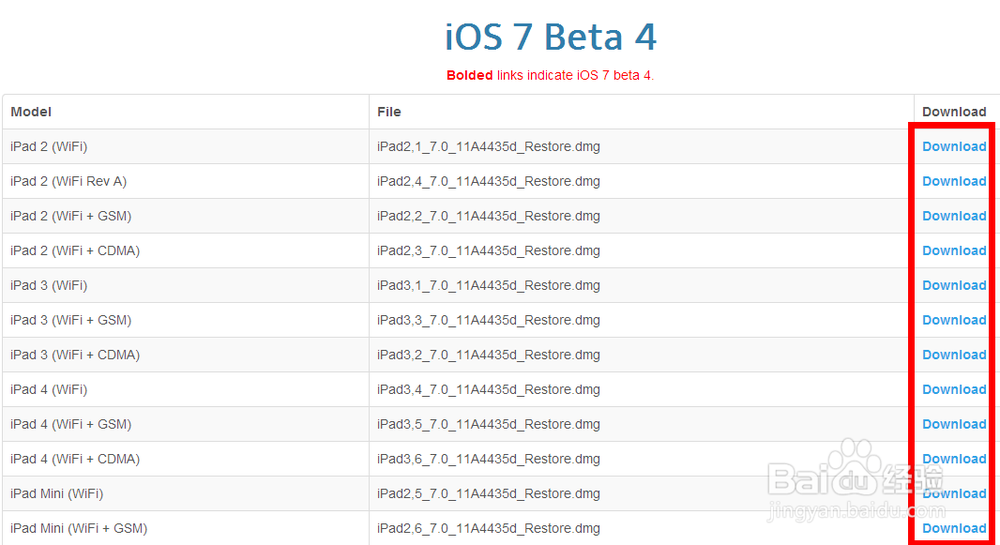Image resolution: width=1000 pixels, height=545 pixels.
Task: Download the iPad 3 (WiFi) restore image
Action: coord(954,285)
